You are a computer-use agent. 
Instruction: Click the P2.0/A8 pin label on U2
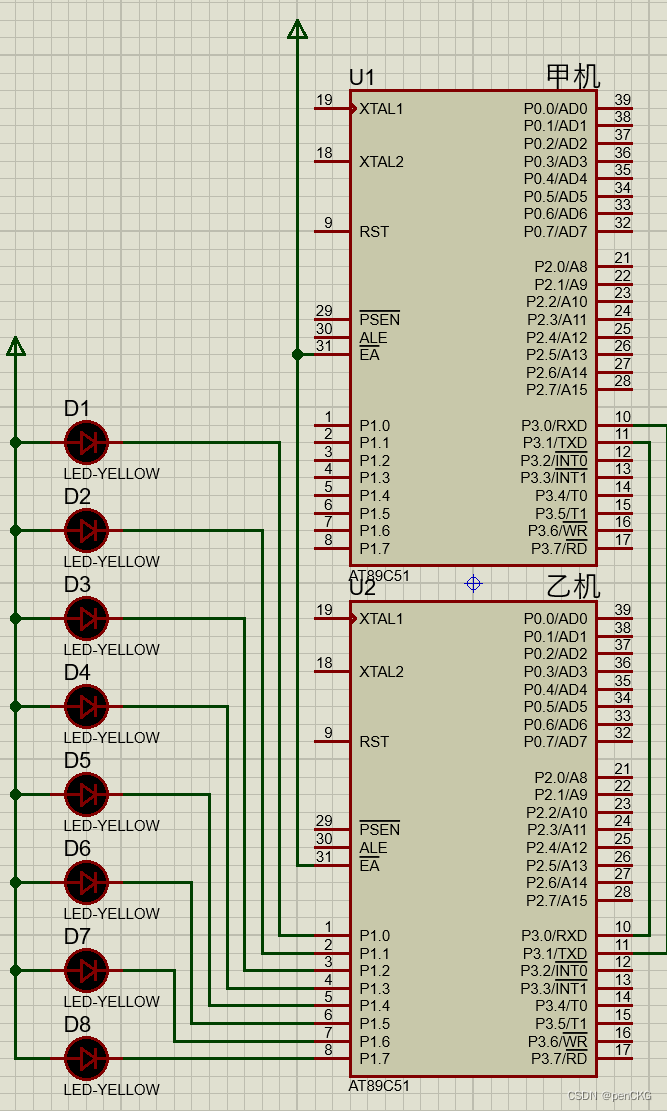(x=561, y=777)
